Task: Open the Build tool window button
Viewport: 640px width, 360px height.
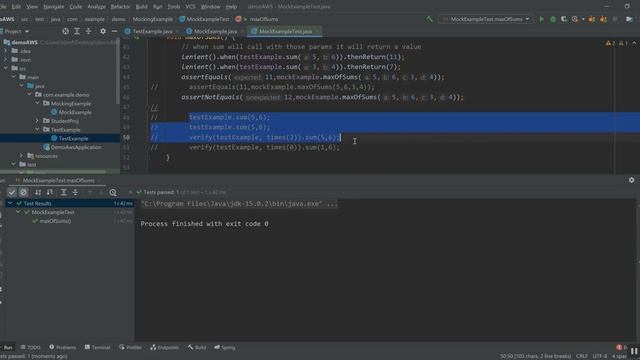Action: click(x=197, y=347)
